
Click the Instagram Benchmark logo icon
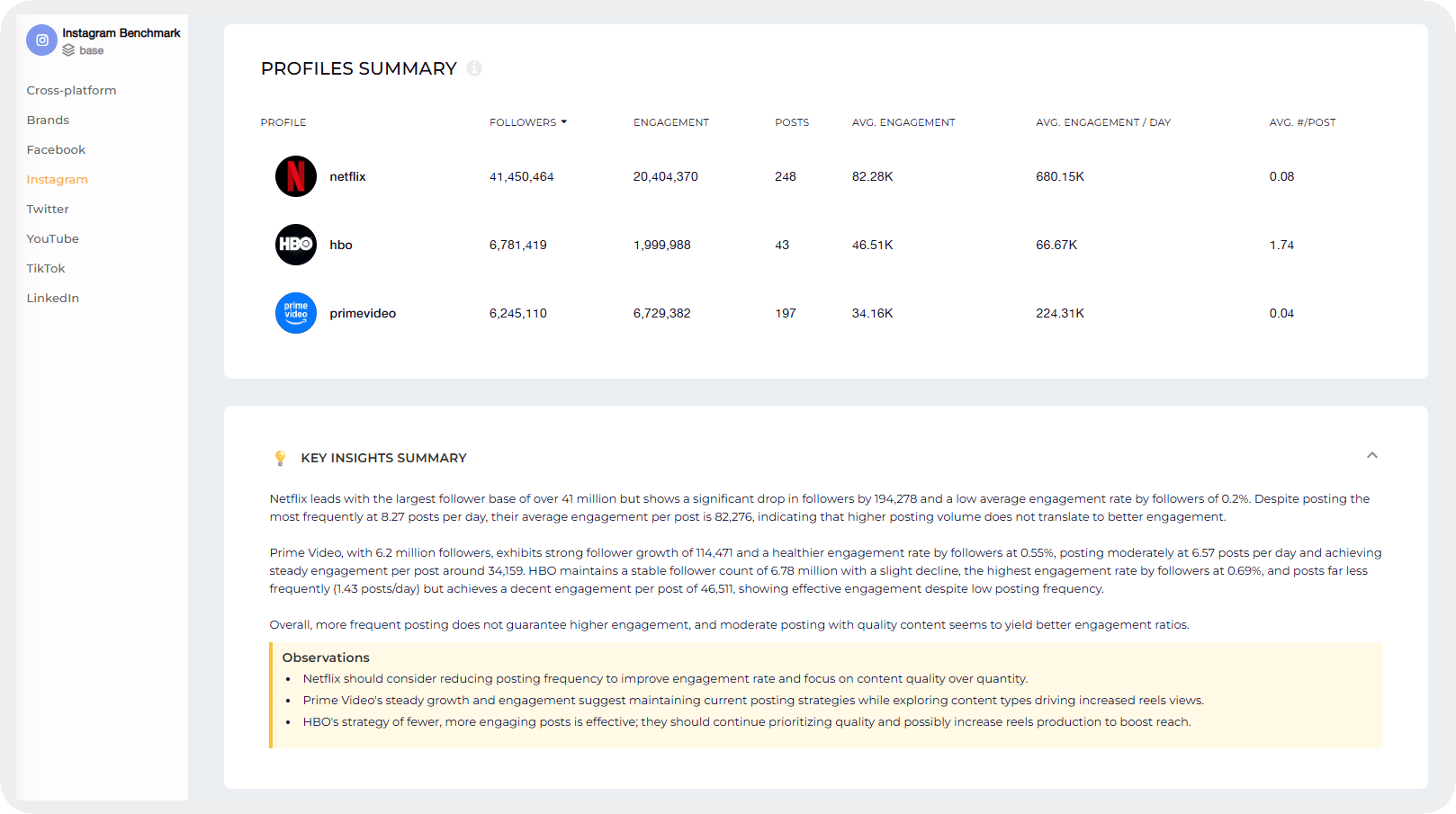[41, 40]
